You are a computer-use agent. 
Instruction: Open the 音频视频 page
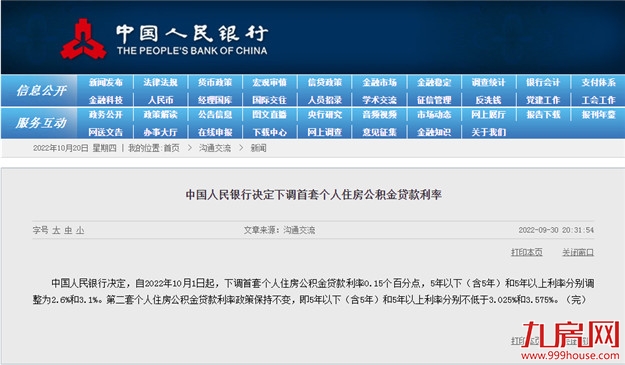(379, 115)
